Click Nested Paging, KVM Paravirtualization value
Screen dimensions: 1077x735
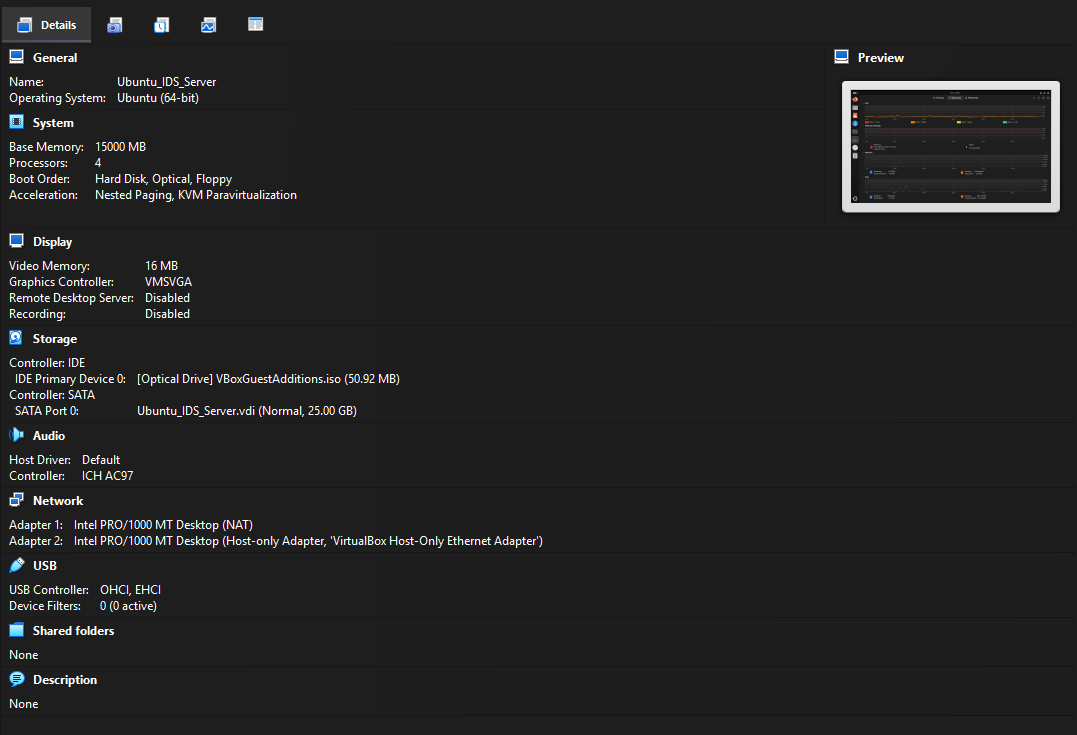point(196,195)
